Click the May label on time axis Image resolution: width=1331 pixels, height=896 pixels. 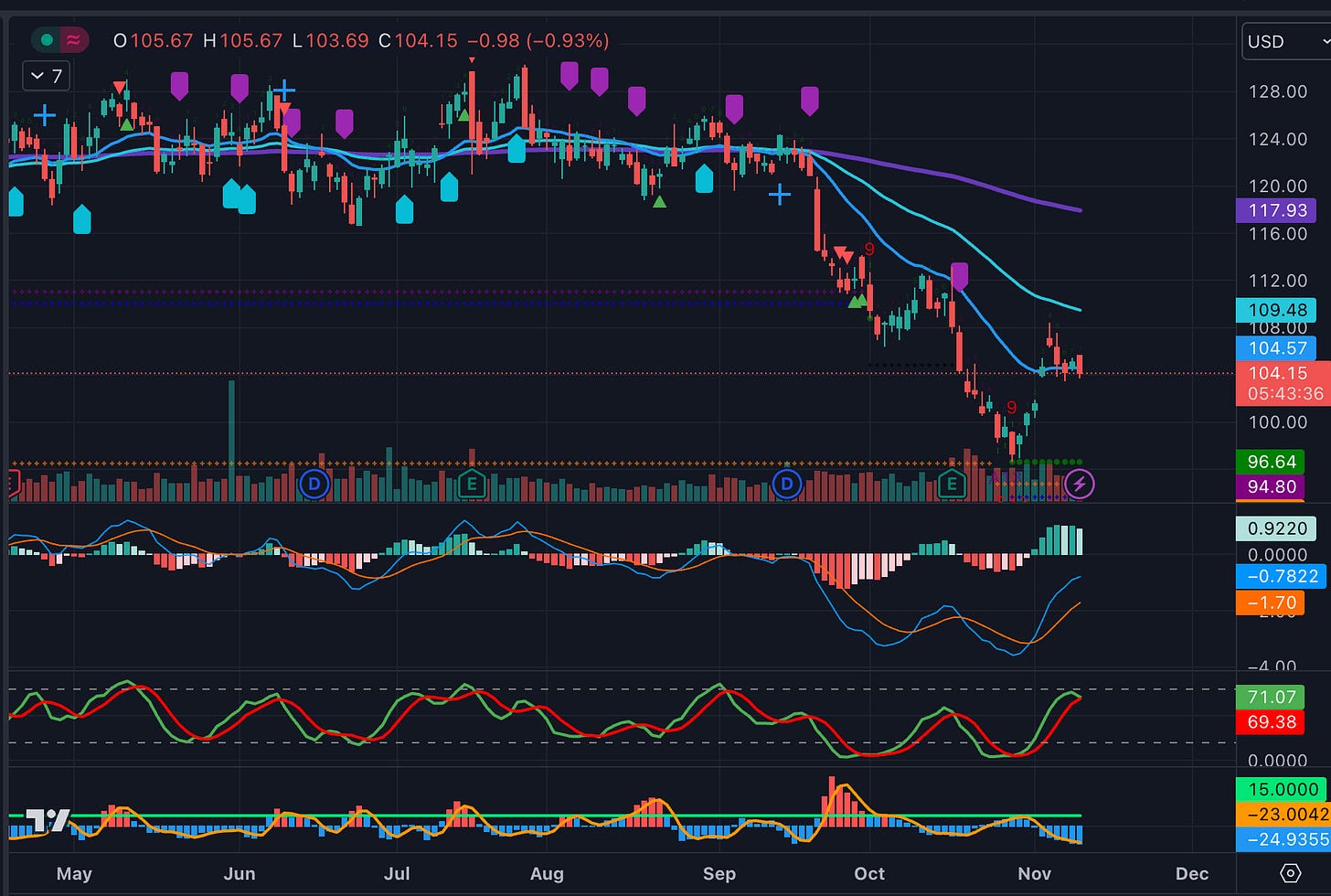click(74, 873)
